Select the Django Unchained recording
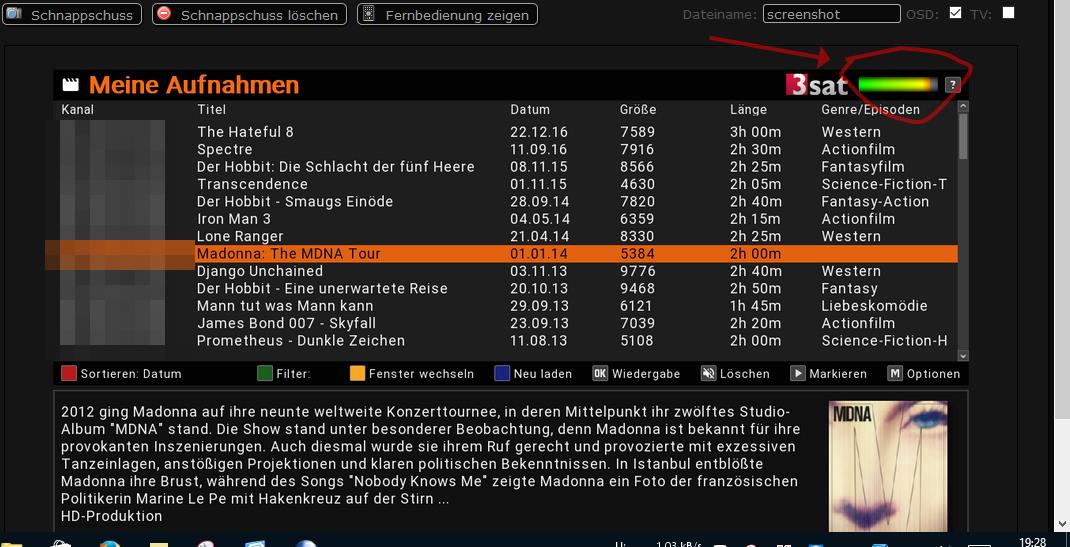 pyautogui.click(x=260, y=271)
